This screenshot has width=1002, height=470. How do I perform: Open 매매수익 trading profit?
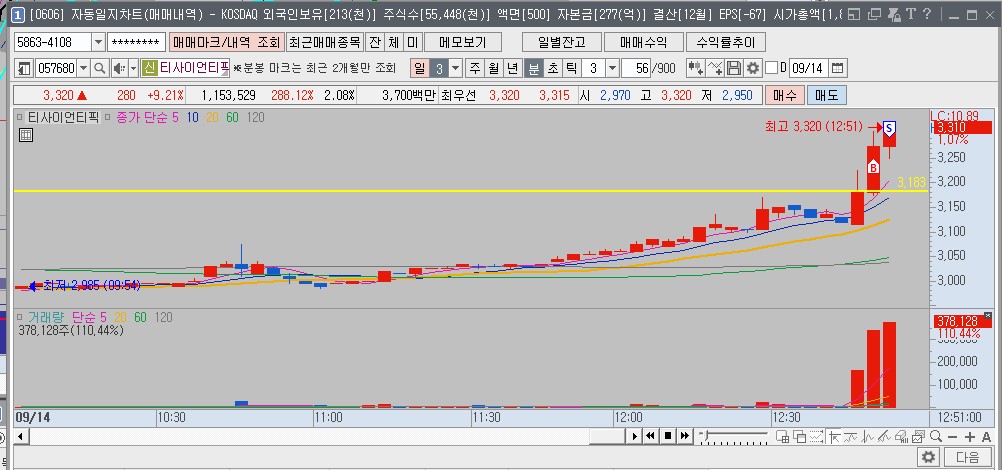coord(644,43)
